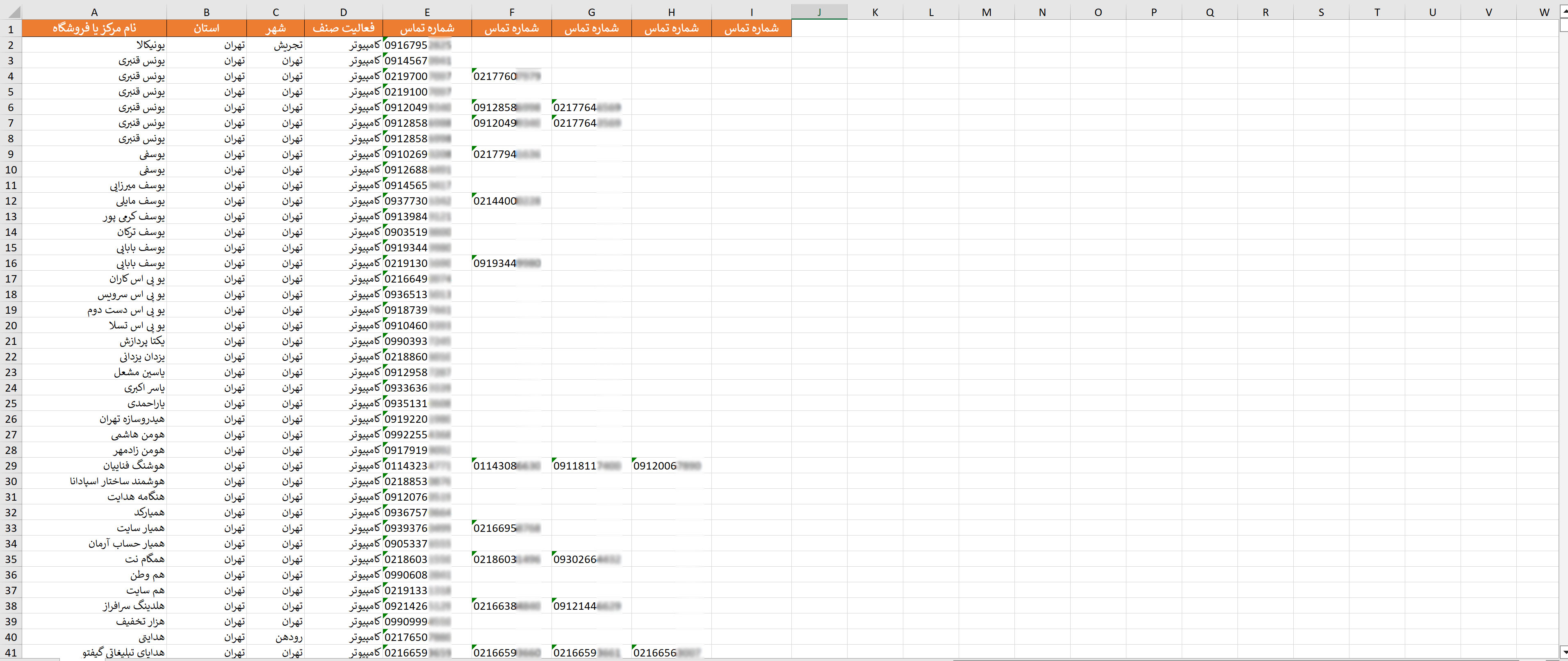This screenshot has height=661, width=1568.
Task: Select row 1 header
Action: [x=11, y=29]
